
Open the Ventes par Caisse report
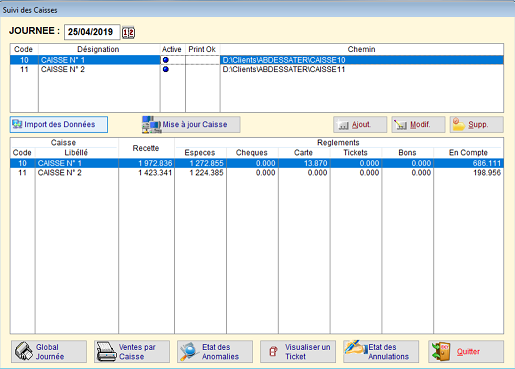click(x=132, y=352)
